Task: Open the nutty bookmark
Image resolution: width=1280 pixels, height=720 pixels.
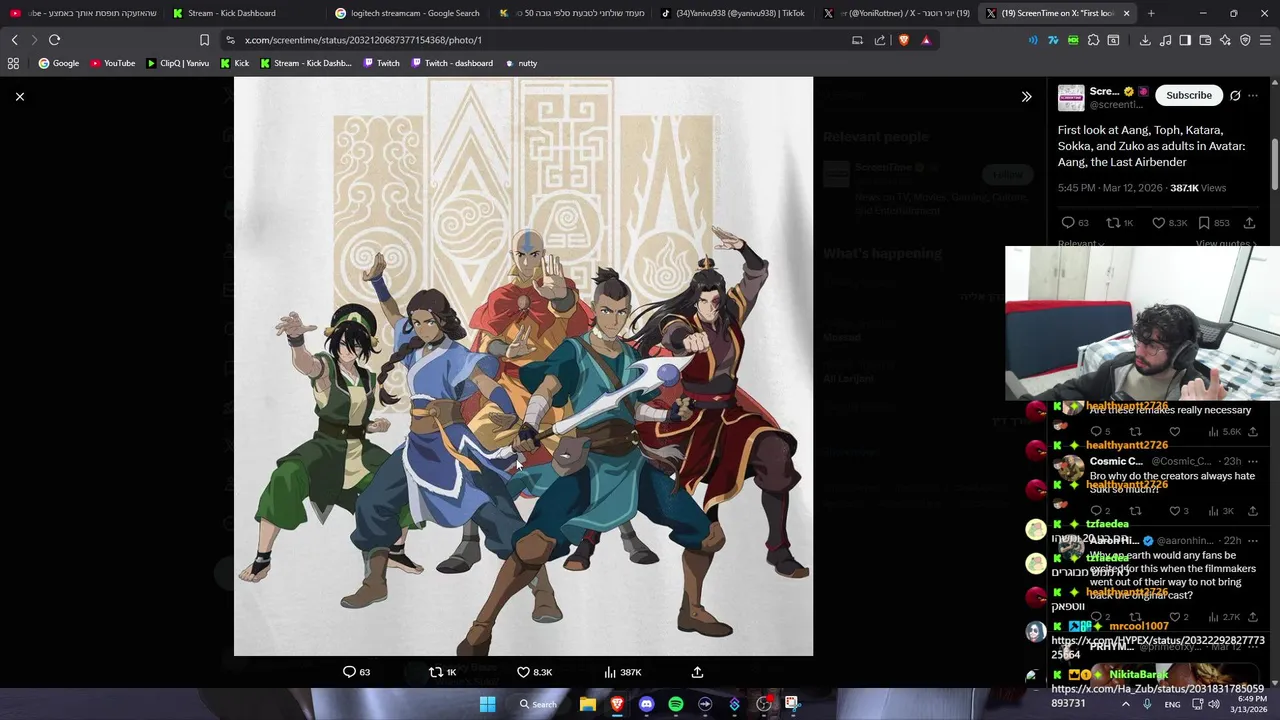Action: (521, 63)
